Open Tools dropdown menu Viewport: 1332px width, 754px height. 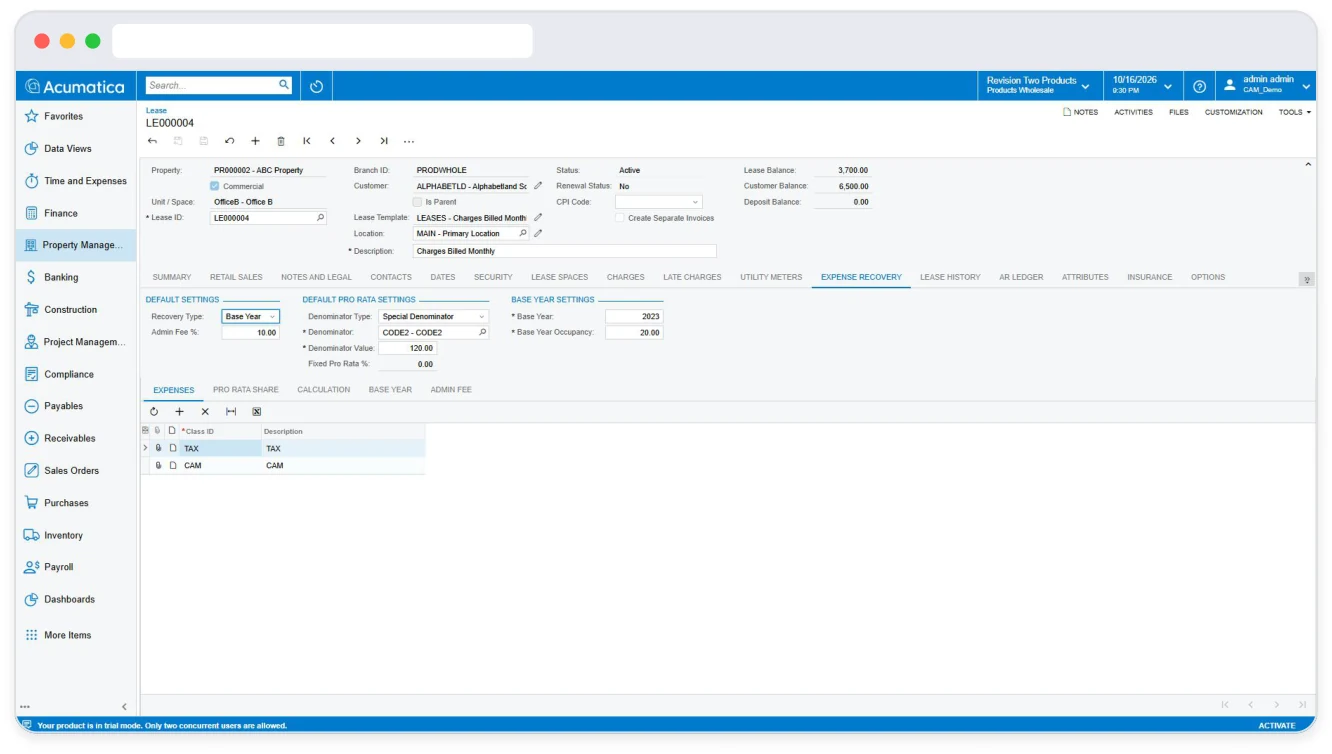coord(1295,112)
